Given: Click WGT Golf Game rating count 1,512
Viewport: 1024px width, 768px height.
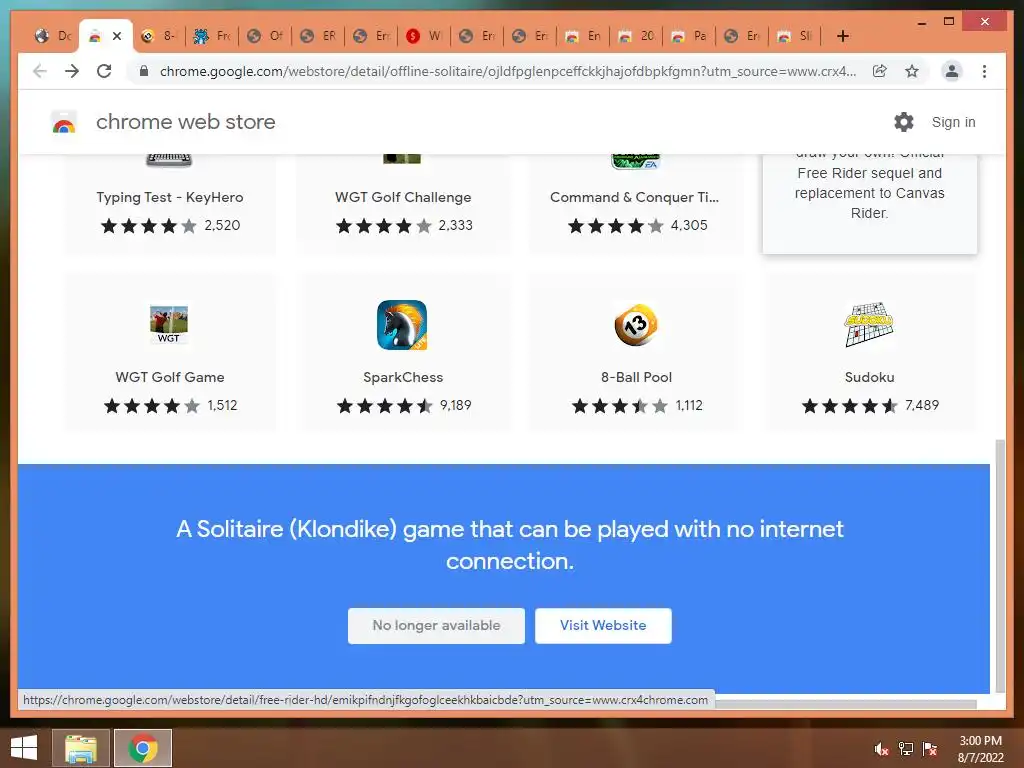Looking at the screenshot, I should [222, 406].
